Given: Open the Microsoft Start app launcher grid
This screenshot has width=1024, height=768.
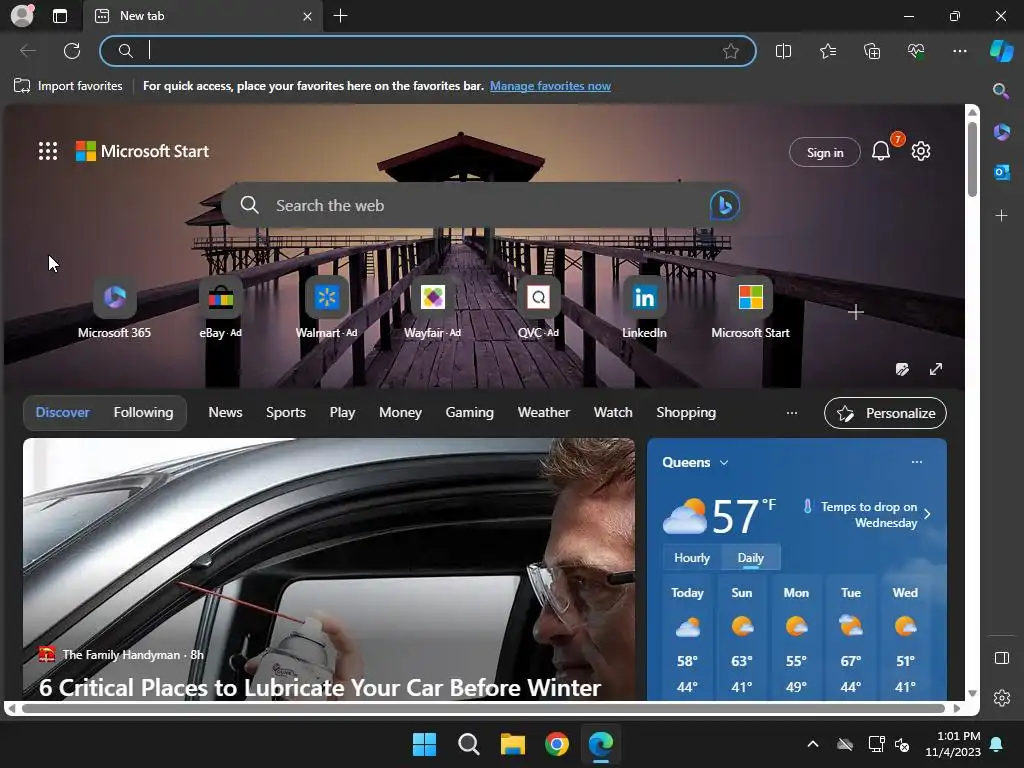Looking at the screenshot, I should [48, 151].
